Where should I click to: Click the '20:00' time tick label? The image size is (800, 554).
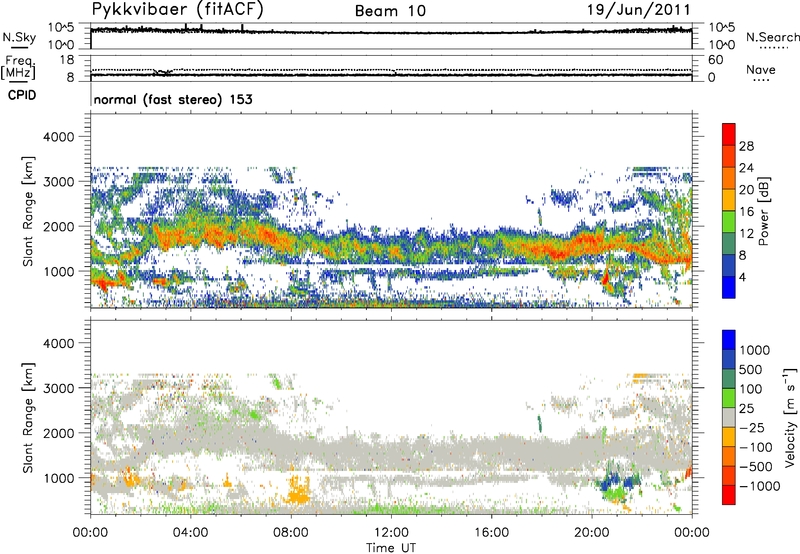(x=592, y=533)
